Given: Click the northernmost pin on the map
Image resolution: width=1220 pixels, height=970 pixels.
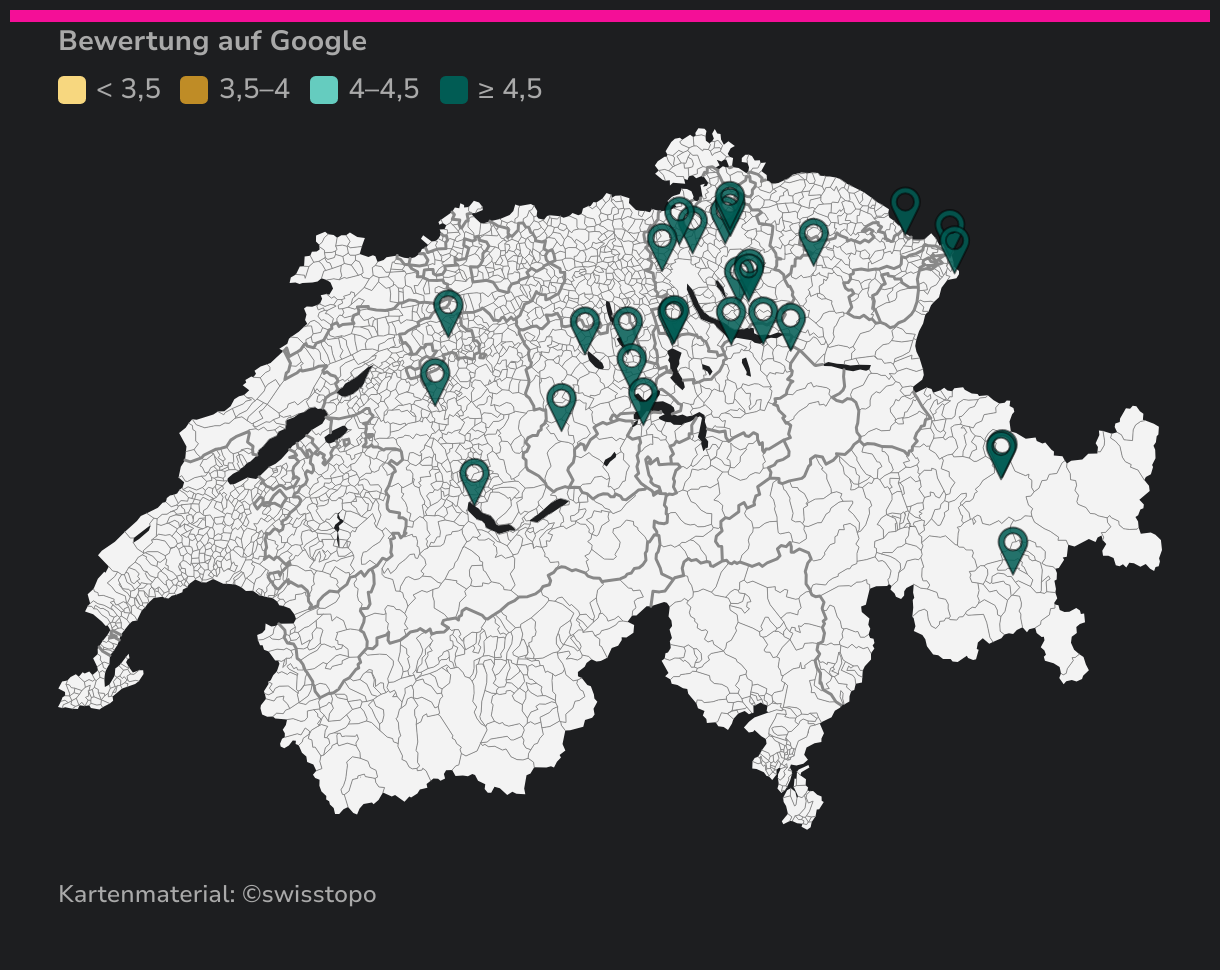Looking at the screenshot, I should 730,200.
